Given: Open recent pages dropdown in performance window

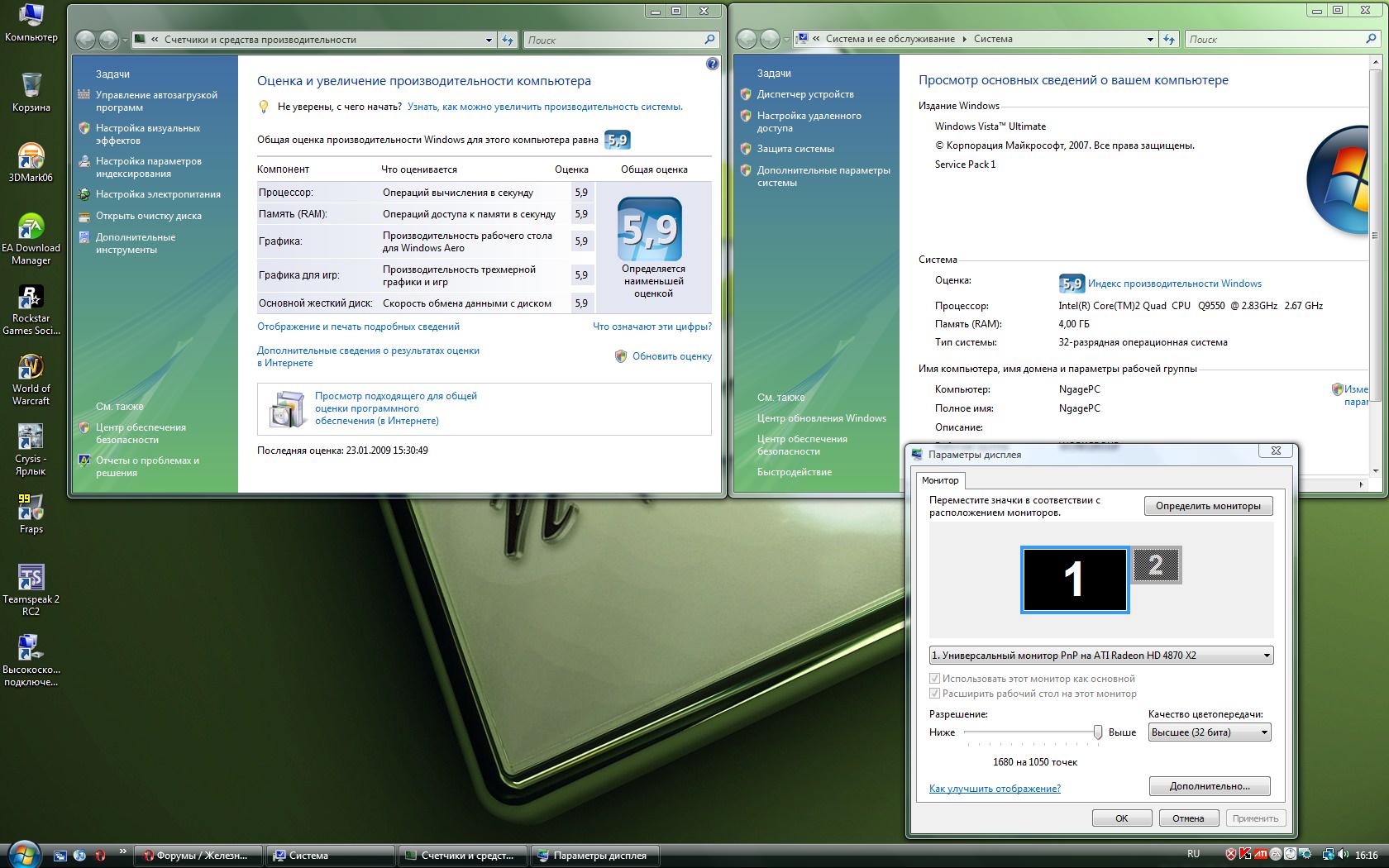Looking at the screenshot, I should point(125,40).
